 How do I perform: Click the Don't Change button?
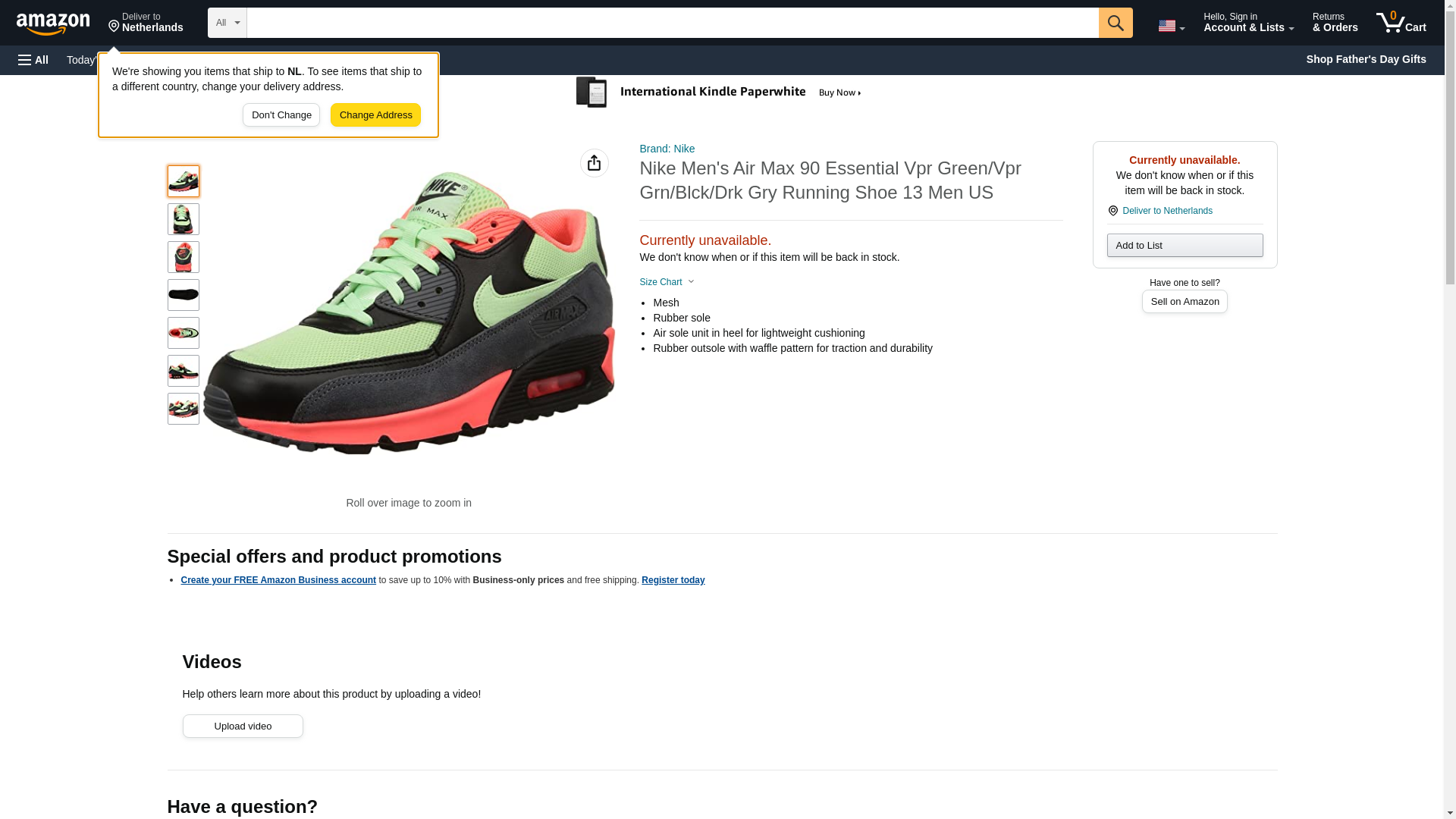pyautogui.click(x=281, y=115)
